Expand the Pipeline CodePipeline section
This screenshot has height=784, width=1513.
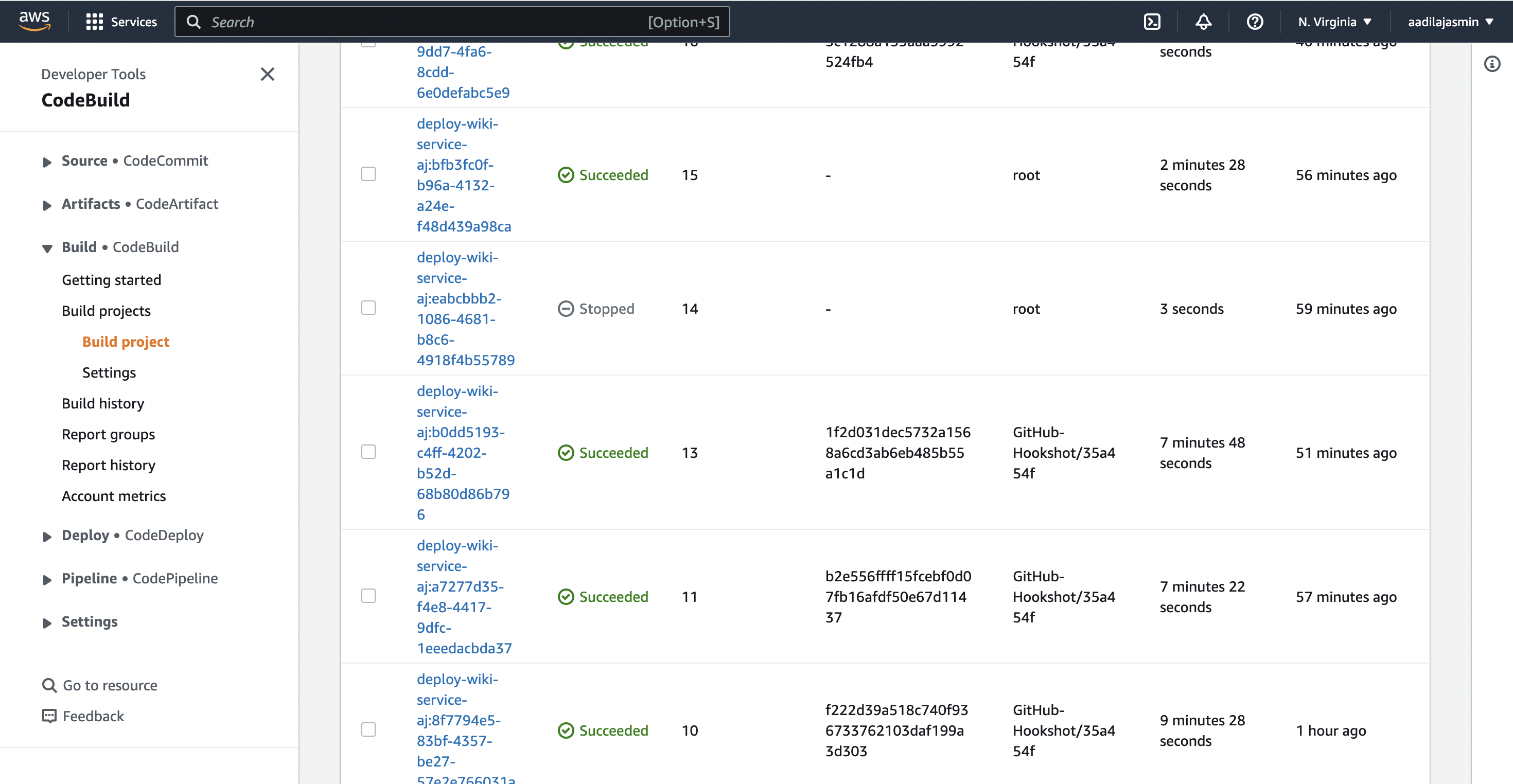coord(47,580)
